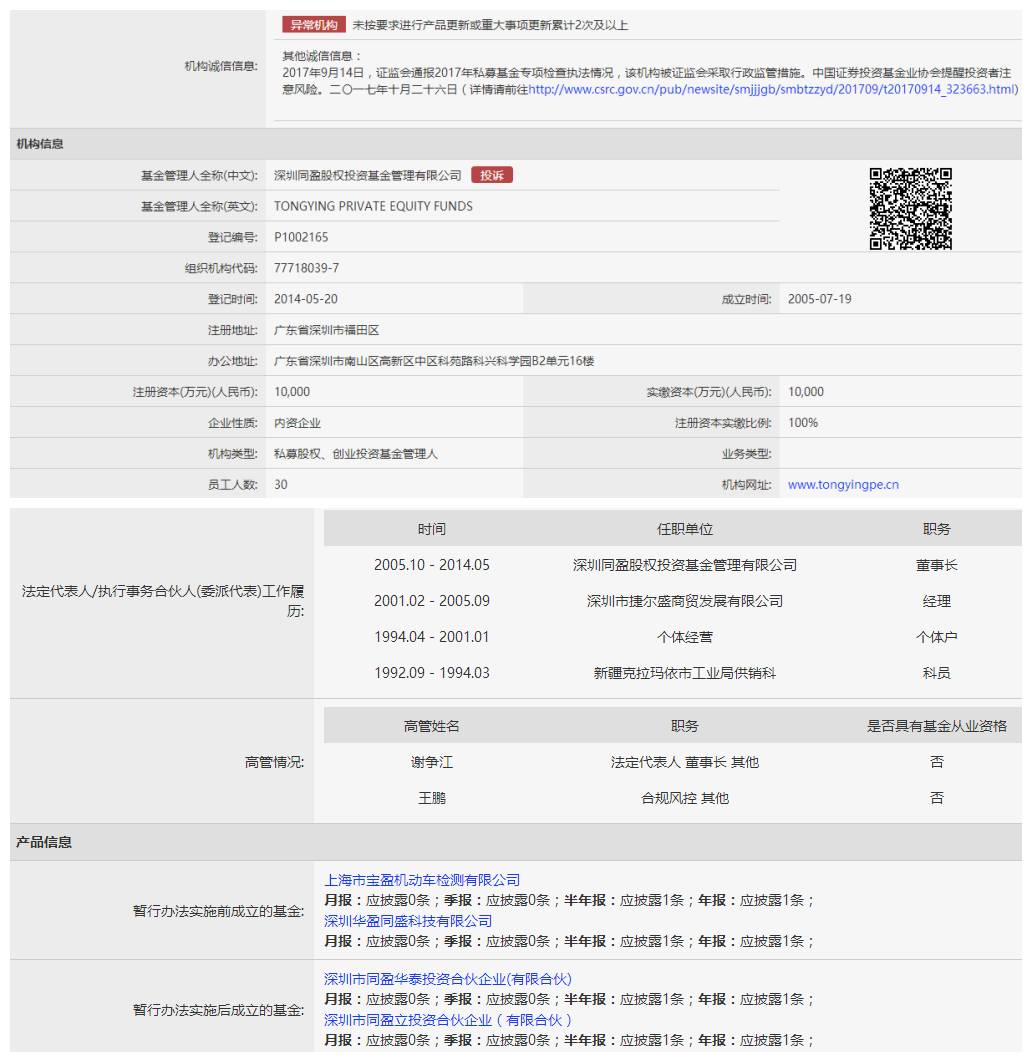Select enterprise nature 内资企业
1032x1062 pixels.
(297, 423)
